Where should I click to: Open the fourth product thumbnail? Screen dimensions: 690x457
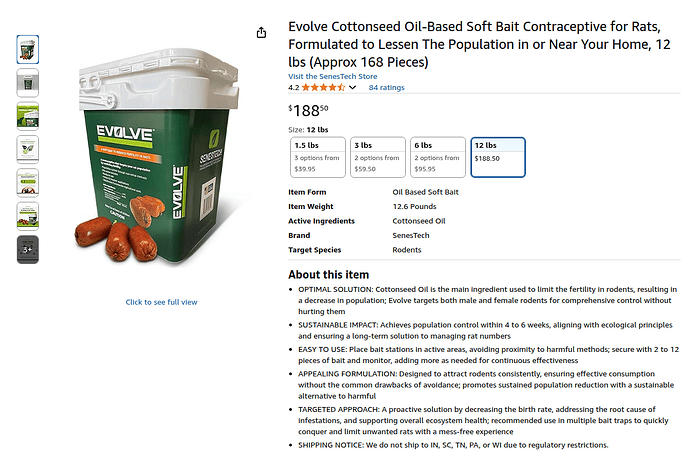(28, 149)
